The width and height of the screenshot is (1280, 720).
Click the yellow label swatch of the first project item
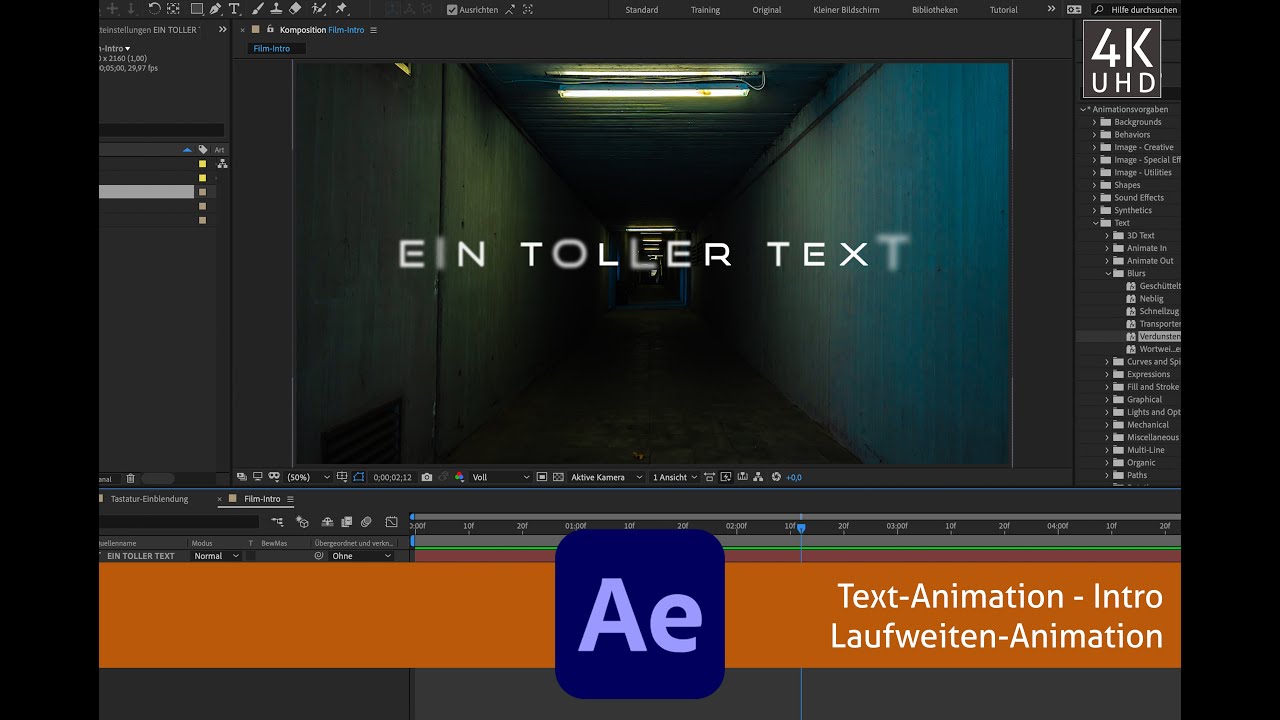[x=202, y=164]
